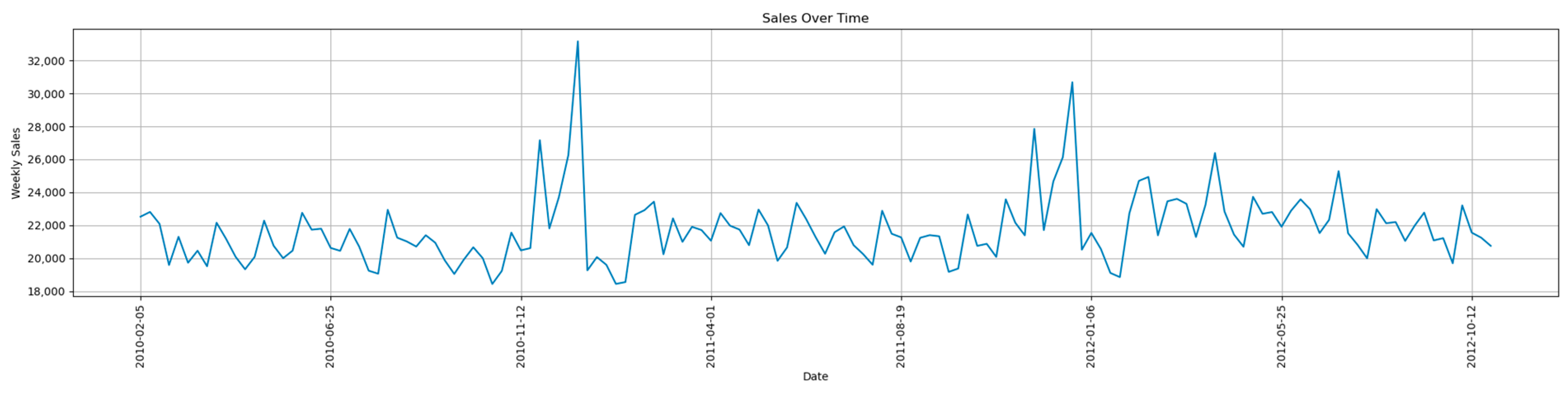Pick the 2012-10-12 date tick label
This screenshot has width=1568, height=394.
1471,336
